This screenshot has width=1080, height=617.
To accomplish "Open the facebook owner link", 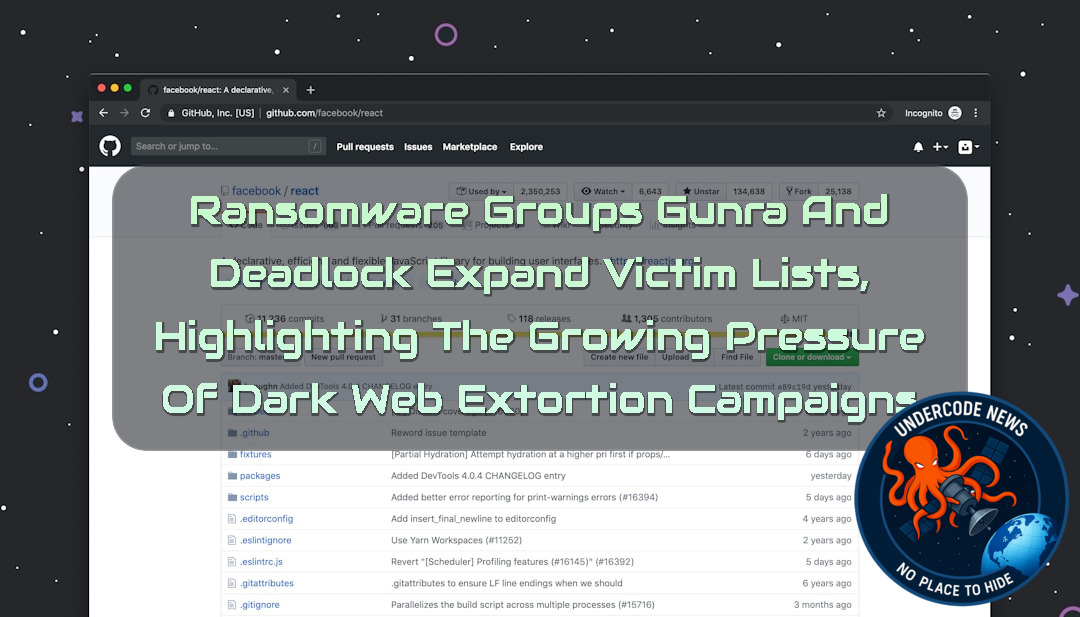I will 256,191.
